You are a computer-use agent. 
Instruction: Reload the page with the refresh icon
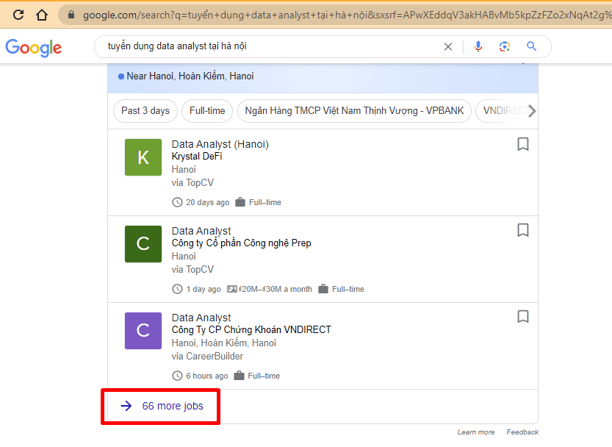[18, 15]
